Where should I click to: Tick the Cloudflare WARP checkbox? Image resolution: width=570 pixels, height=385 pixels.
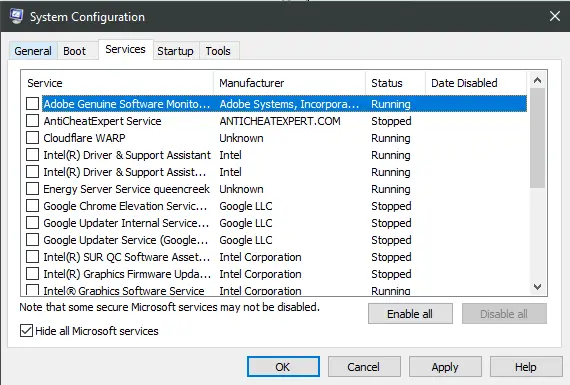(x=32, y=138)
